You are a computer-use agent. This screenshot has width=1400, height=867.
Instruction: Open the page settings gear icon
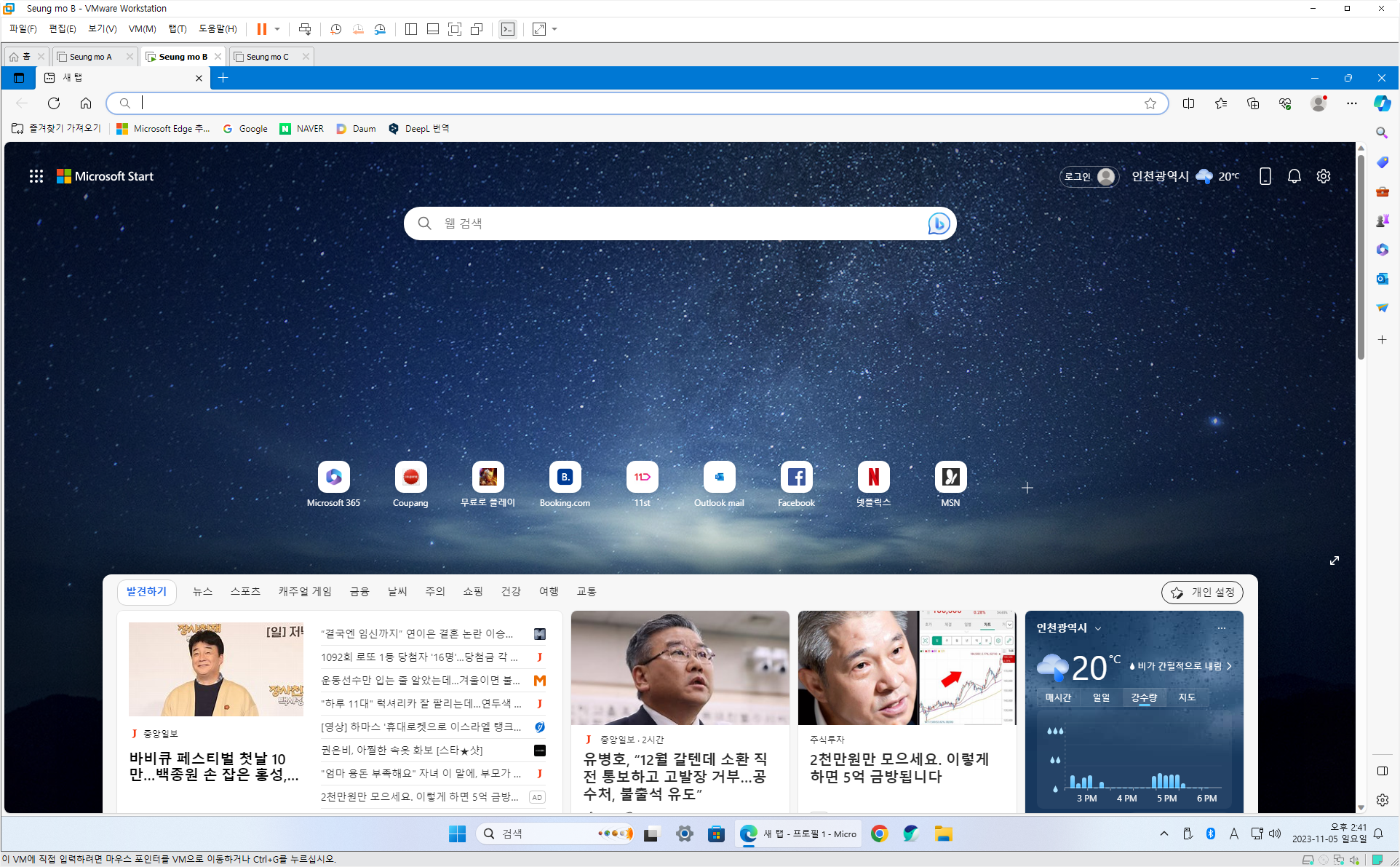pos(1323,176)
